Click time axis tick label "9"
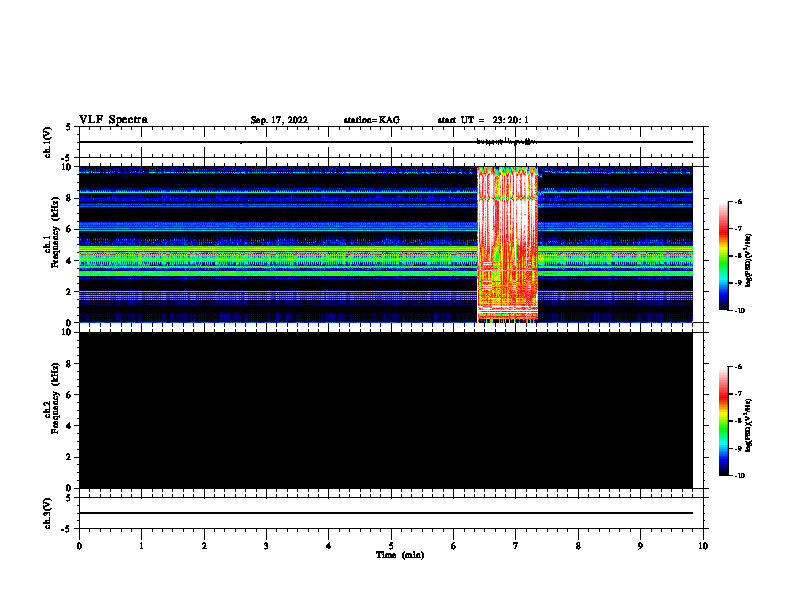Screen dimensions: 792x612 pyautogui.click(x=640, y=546)
